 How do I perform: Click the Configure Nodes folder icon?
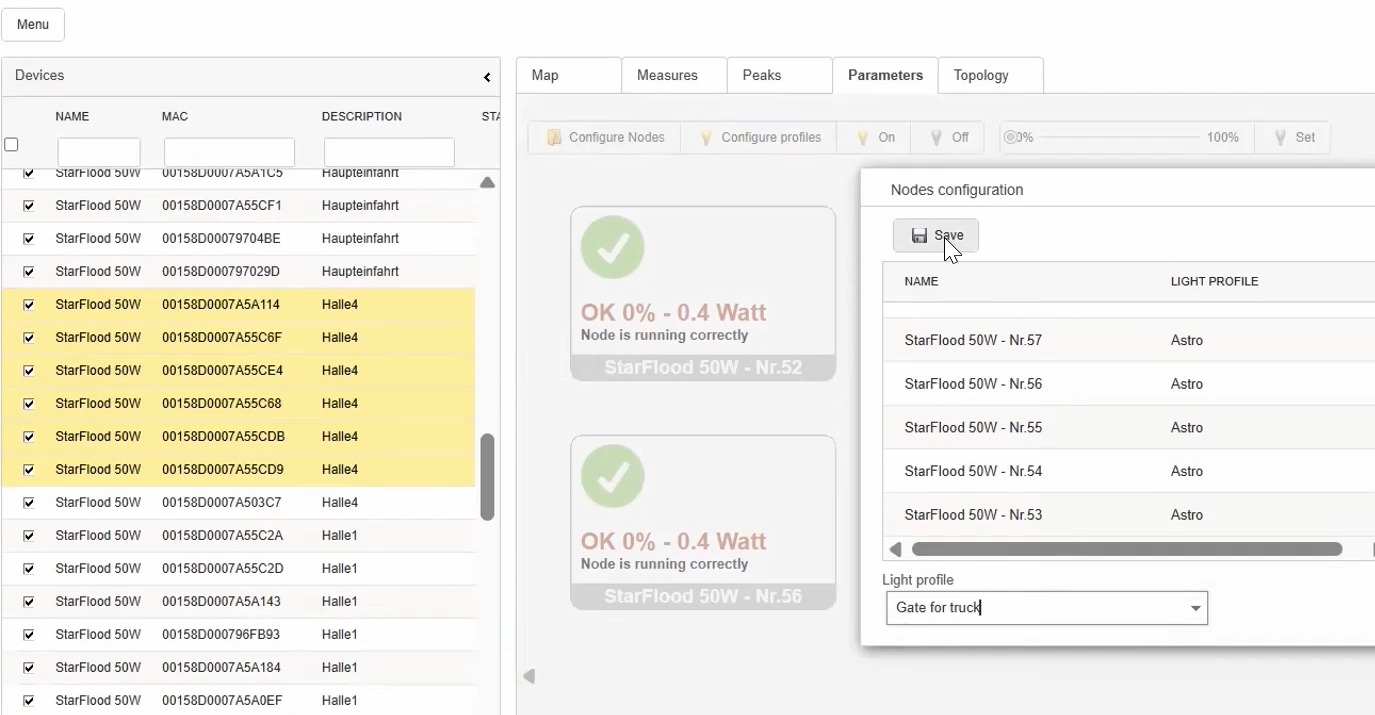pos(554,137)
